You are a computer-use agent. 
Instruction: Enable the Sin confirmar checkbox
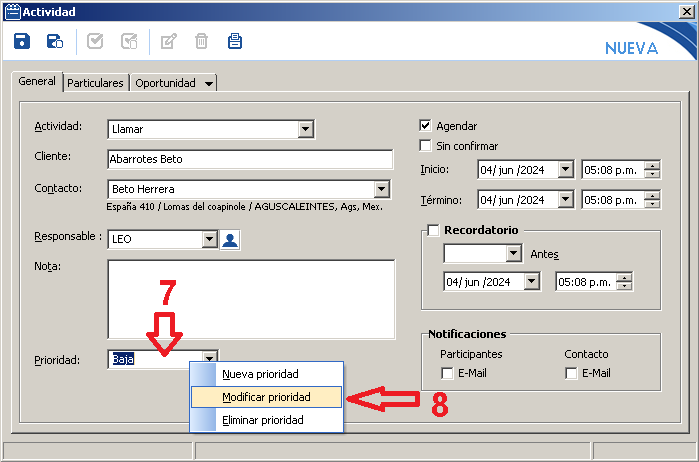[426, 146]
